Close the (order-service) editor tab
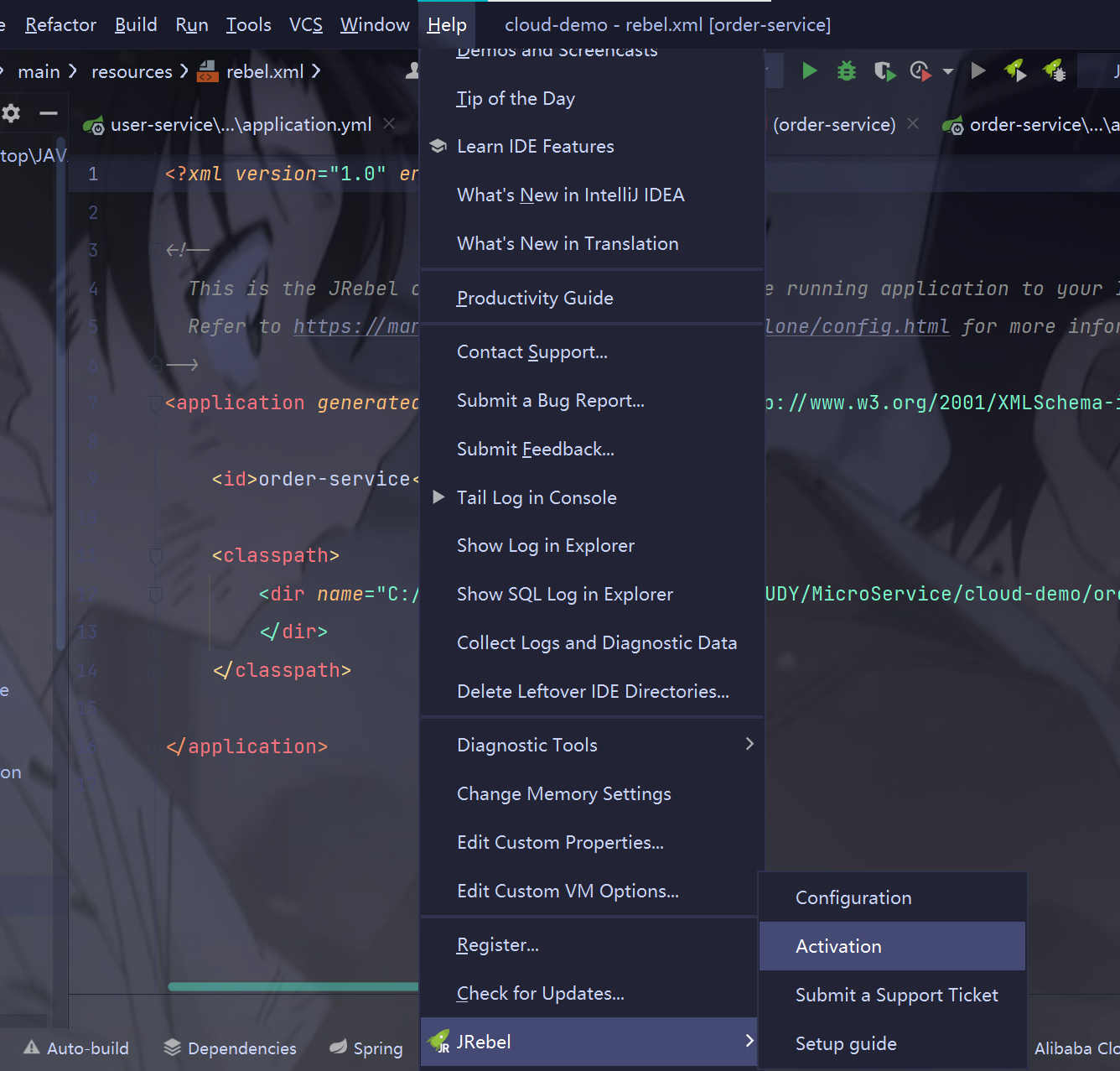 tap(913, 124)
